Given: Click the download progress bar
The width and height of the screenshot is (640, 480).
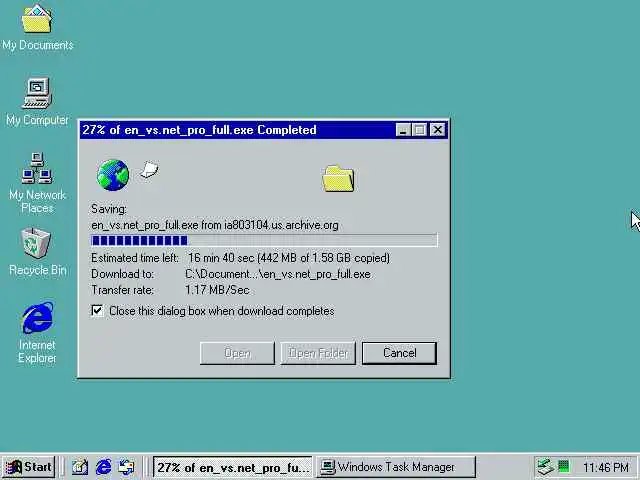Looking at the screenshot, I should tap(264, 240).
